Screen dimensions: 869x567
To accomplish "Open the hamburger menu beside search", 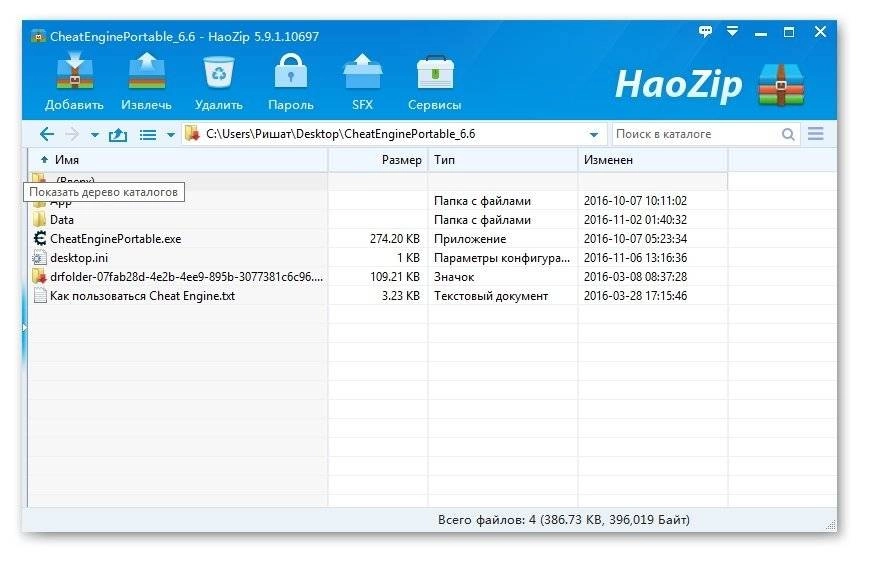I will (815, 134).
